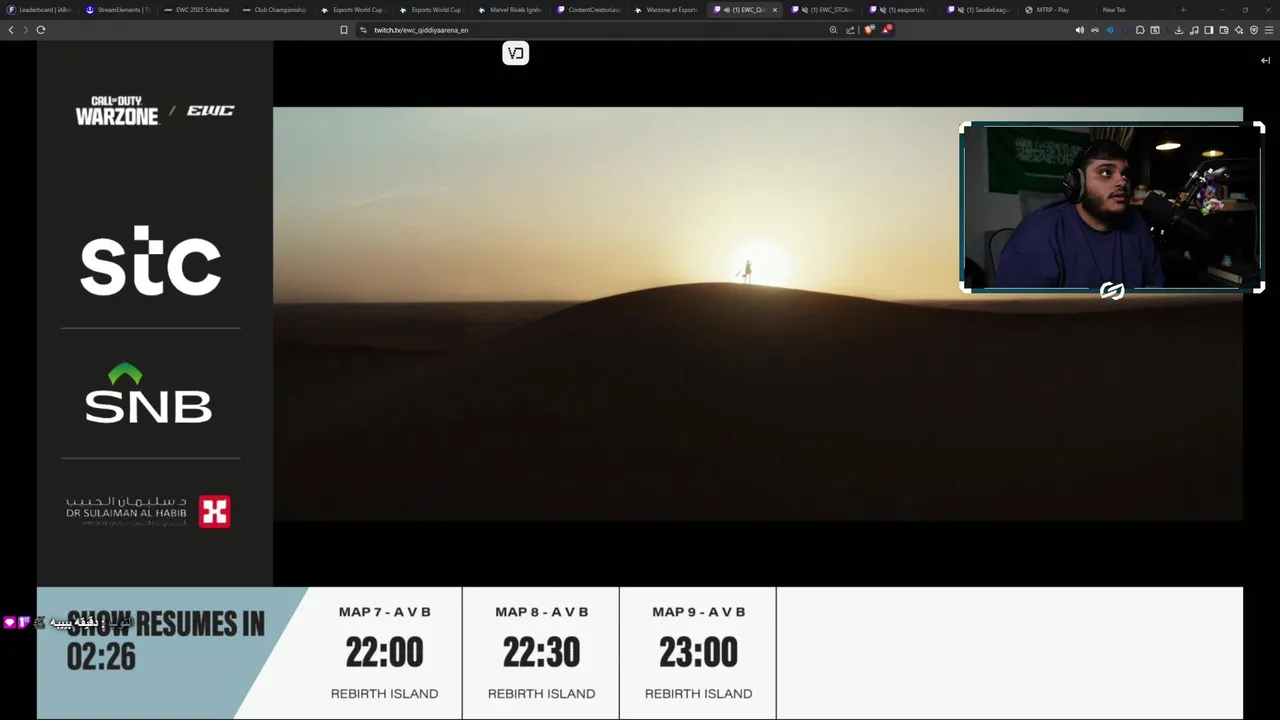
Task: Click the Map 7 22:00 schedule time
Action: point(384,653)
